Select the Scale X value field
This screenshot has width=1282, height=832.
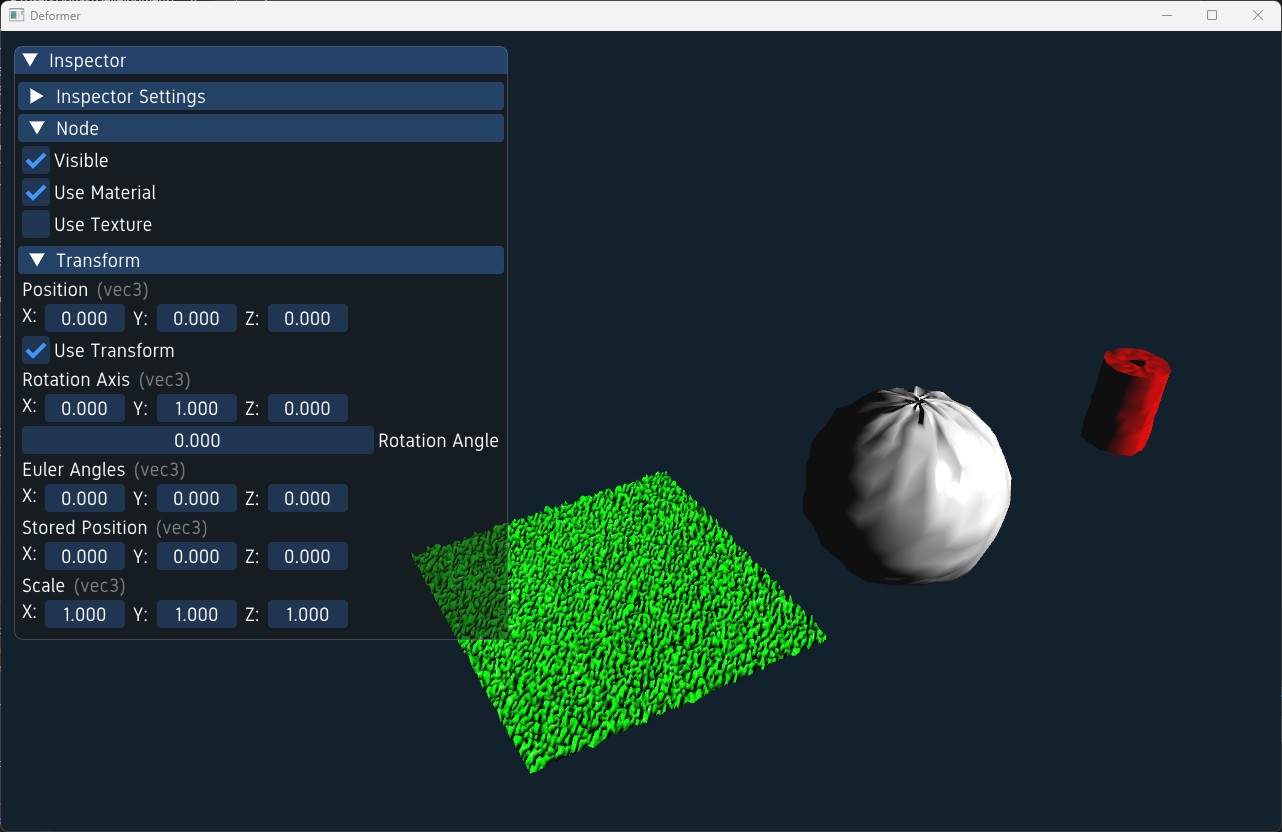(85, 615)
